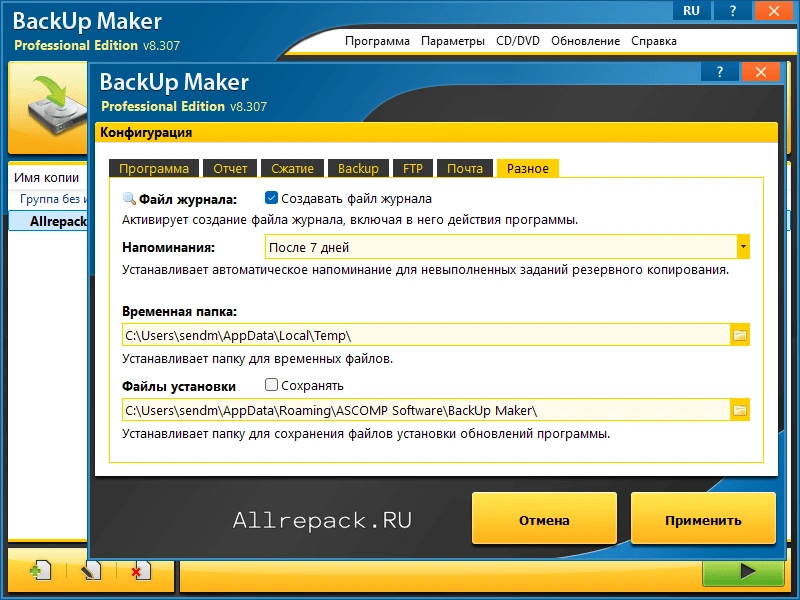Click the dialog help question mark
800x600 pixels.
coord(720,72)
